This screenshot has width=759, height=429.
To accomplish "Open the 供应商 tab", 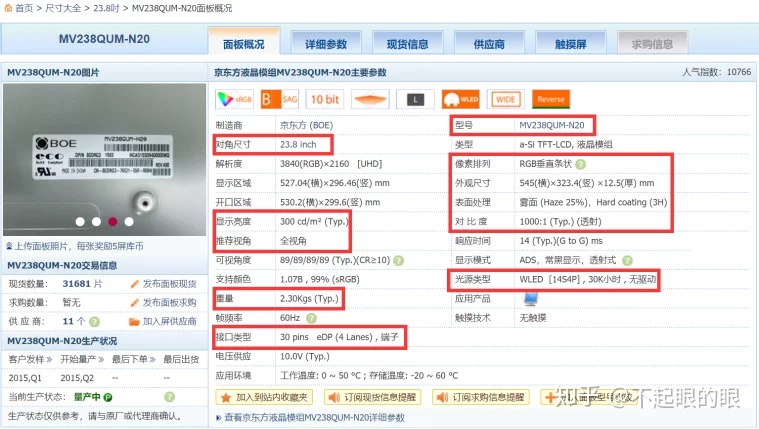I will click(x=489, y=43).
